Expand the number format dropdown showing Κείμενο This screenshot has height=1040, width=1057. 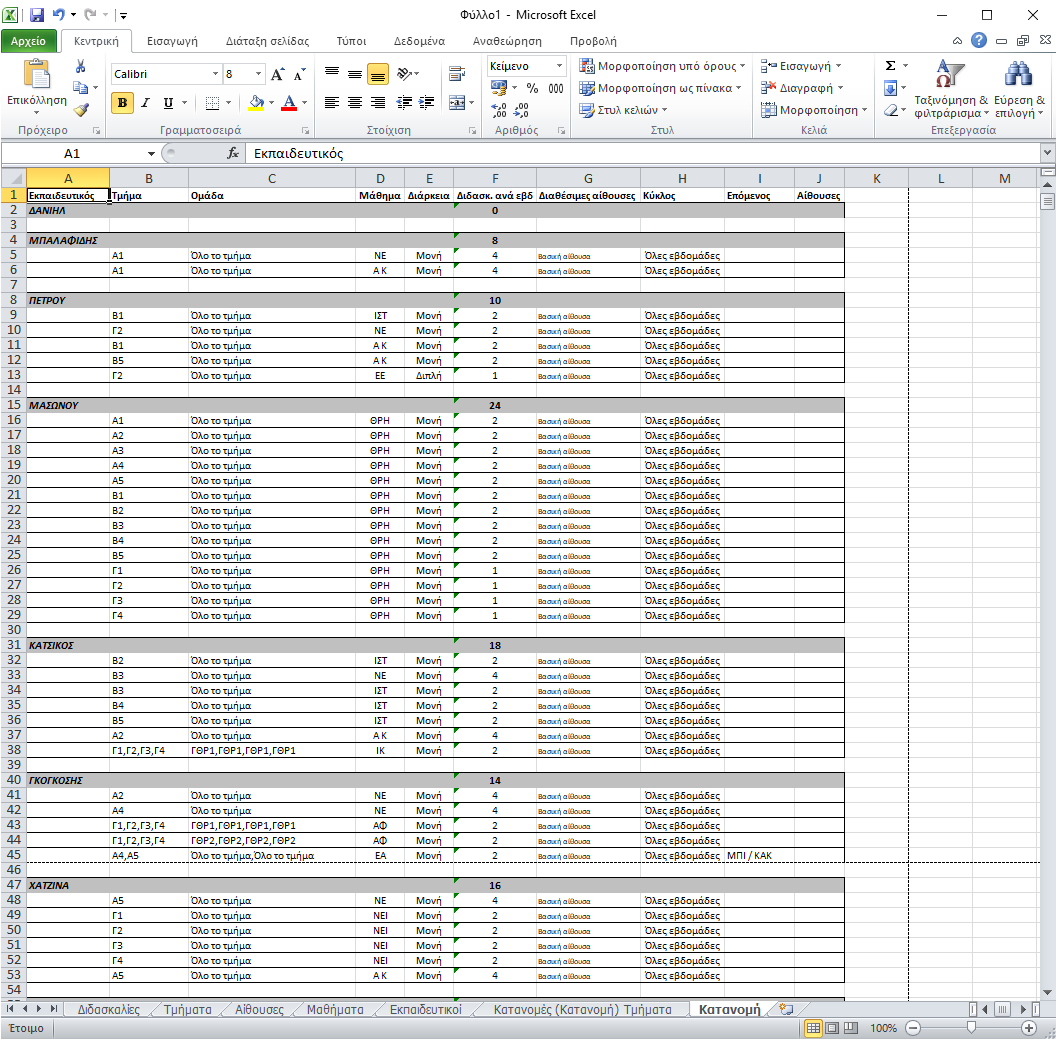pos(558,66)
